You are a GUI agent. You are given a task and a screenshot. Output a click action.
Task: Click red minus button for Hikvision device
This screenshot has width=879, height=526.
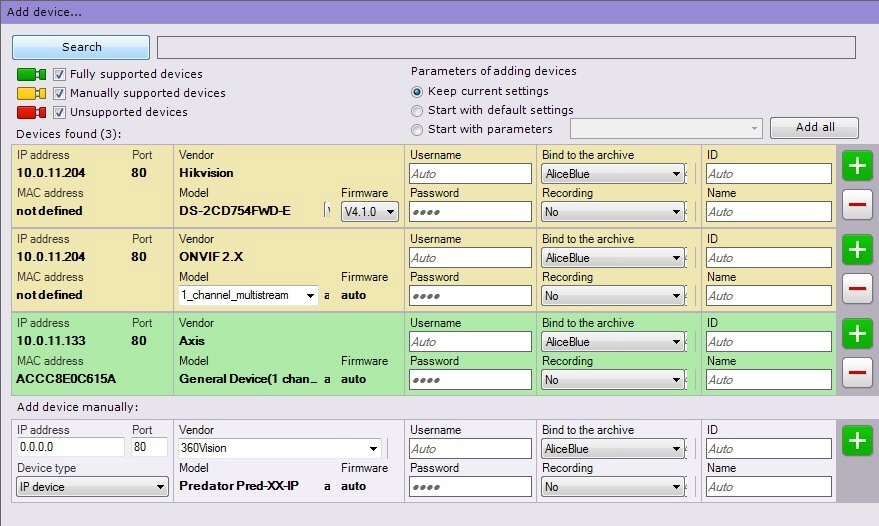point(857,206)
